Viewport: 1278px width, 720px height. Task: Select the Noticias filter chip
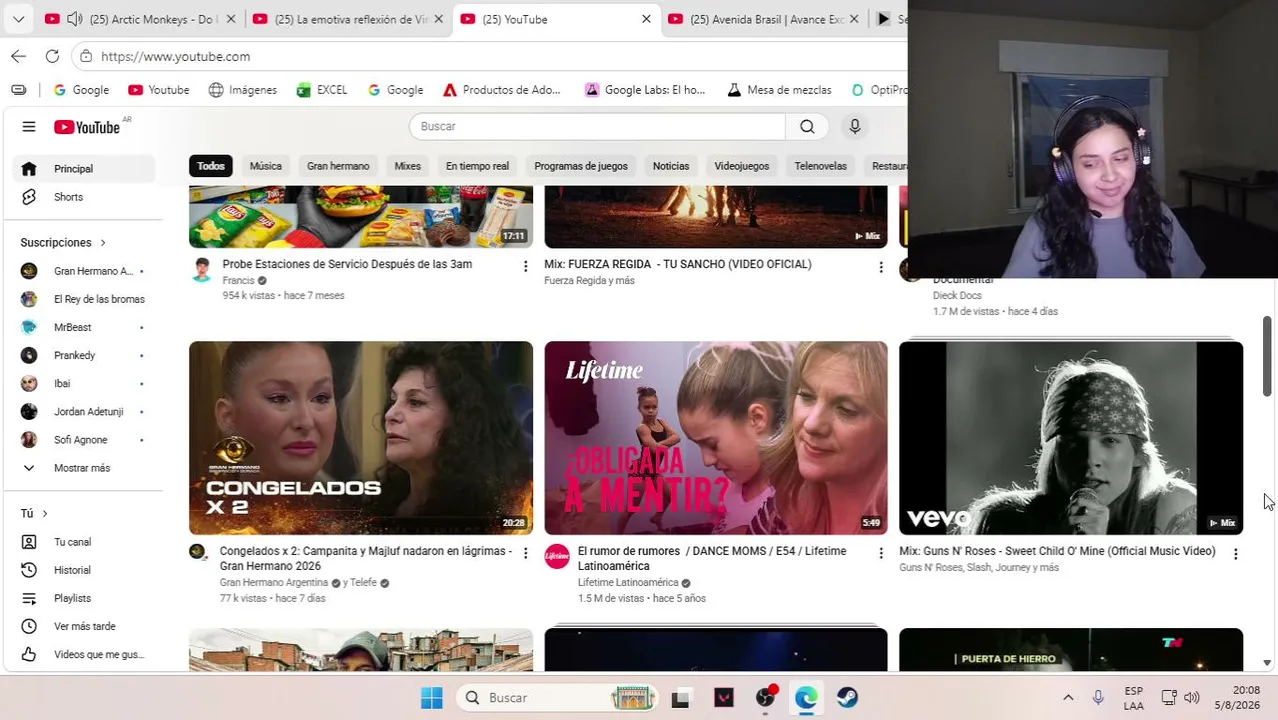(x=671, y=166)
